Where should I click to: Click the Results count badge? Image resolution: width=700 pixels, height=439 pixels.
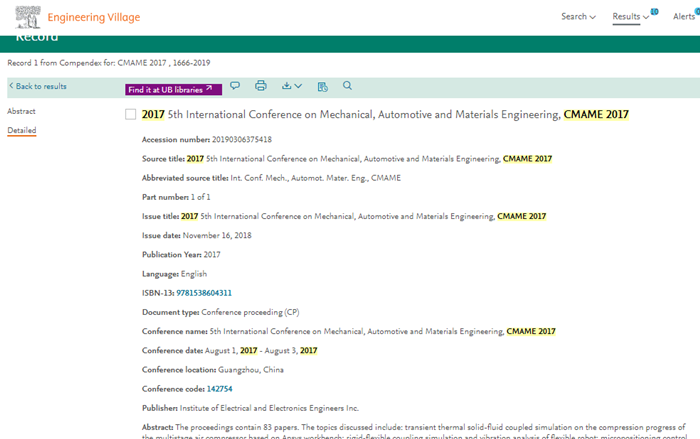point(654,12)
